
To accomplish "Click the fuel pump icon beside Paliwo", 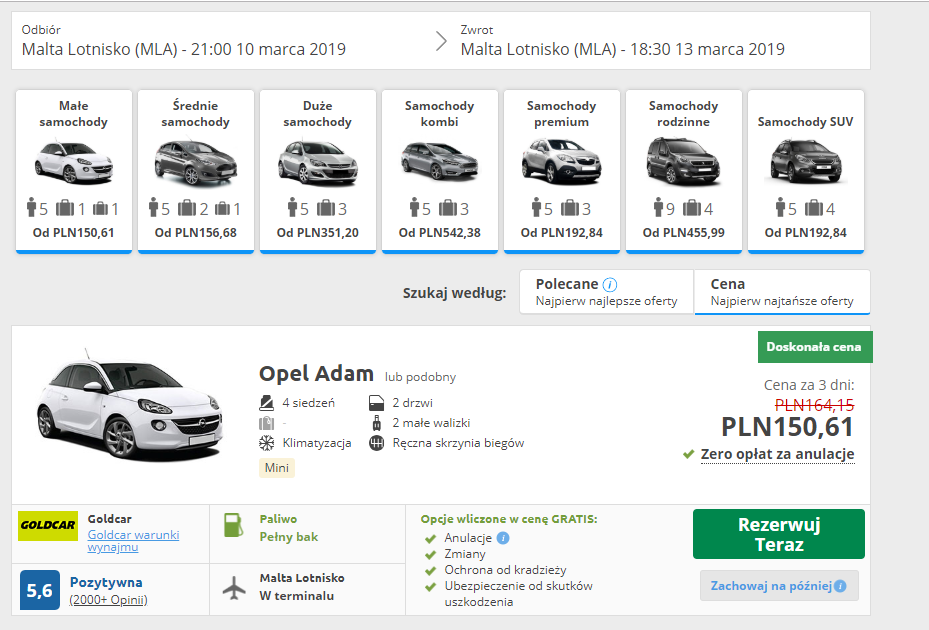I will (233, 526).
